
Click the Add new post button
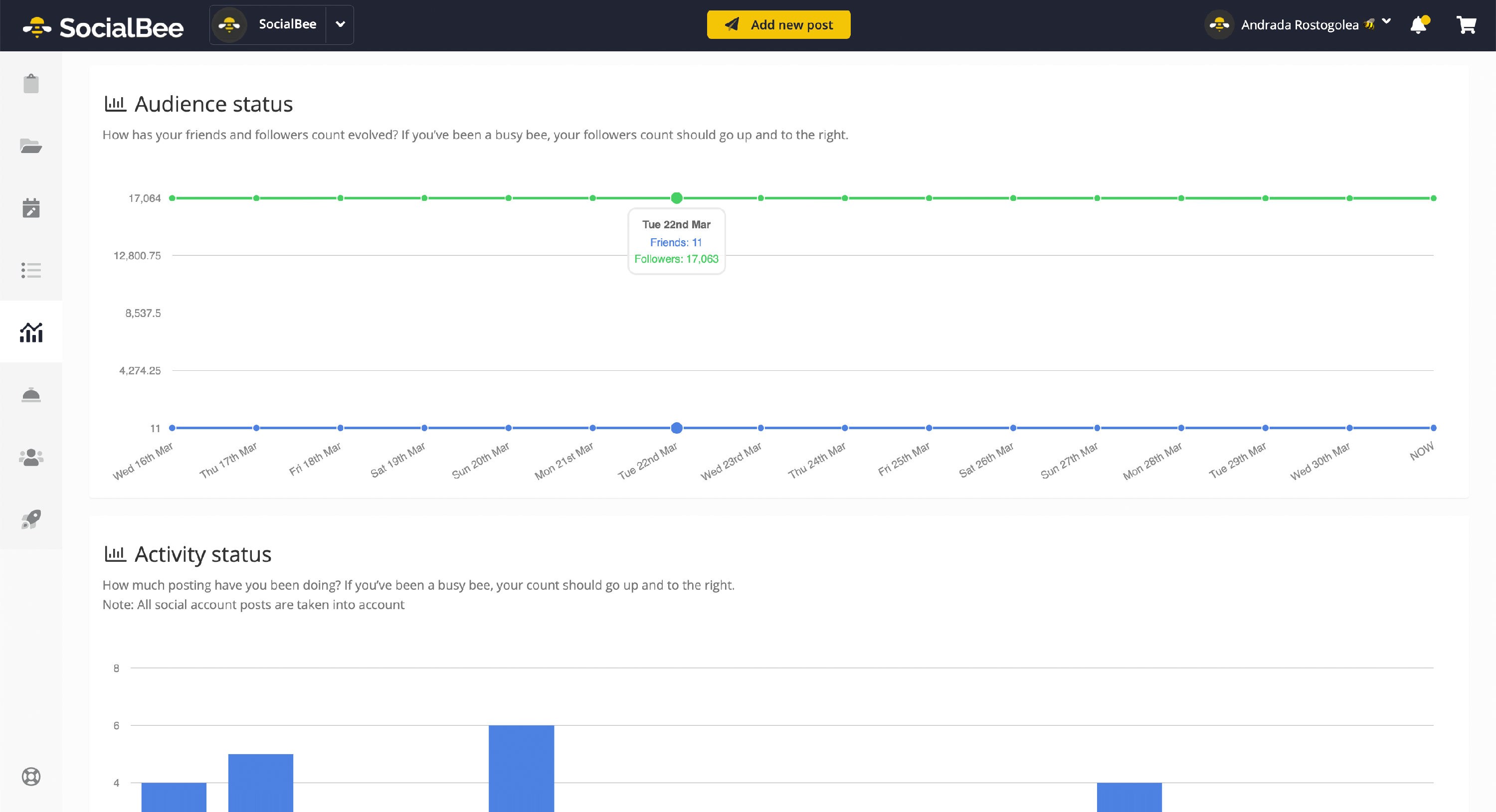[778, 25]
